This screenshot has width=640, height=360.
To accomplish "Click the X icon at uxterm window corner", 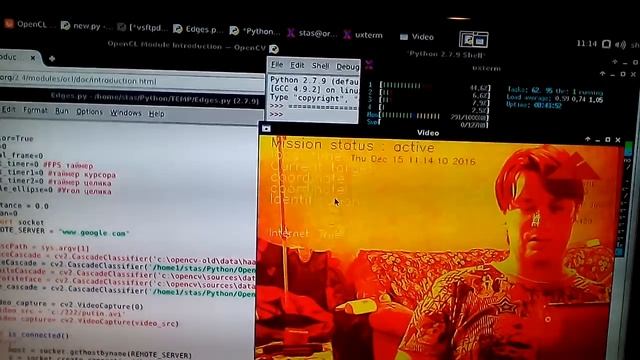I will (x=369, y=64).
